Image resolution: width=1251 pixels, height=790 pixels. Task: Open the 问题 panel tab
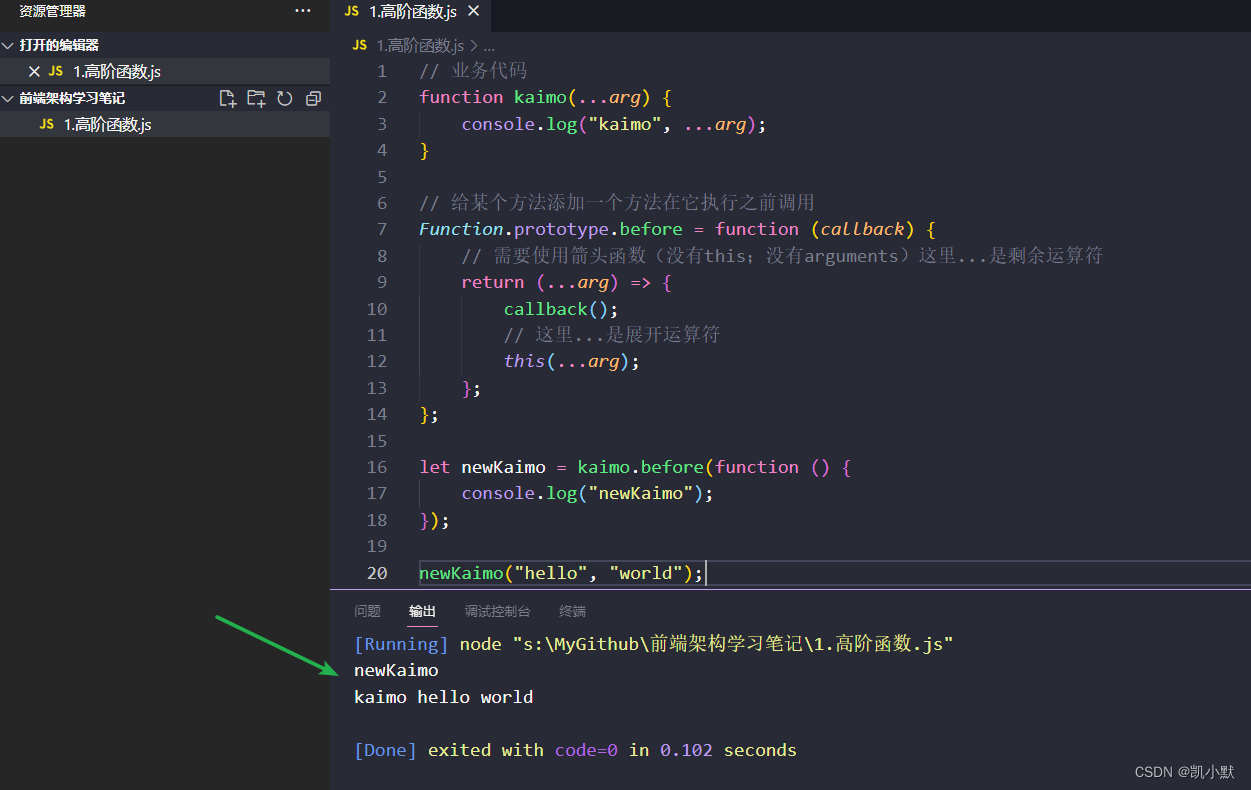coord(367,611)
